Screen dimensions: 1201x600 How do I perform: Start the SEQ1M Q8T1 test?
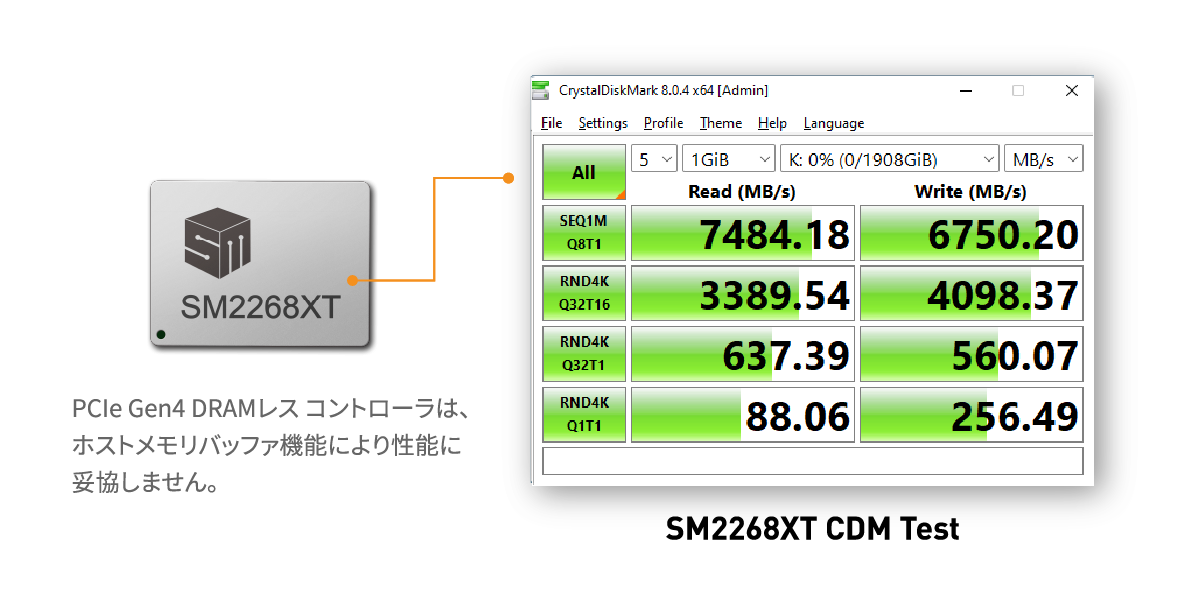[x=584, y=234]
